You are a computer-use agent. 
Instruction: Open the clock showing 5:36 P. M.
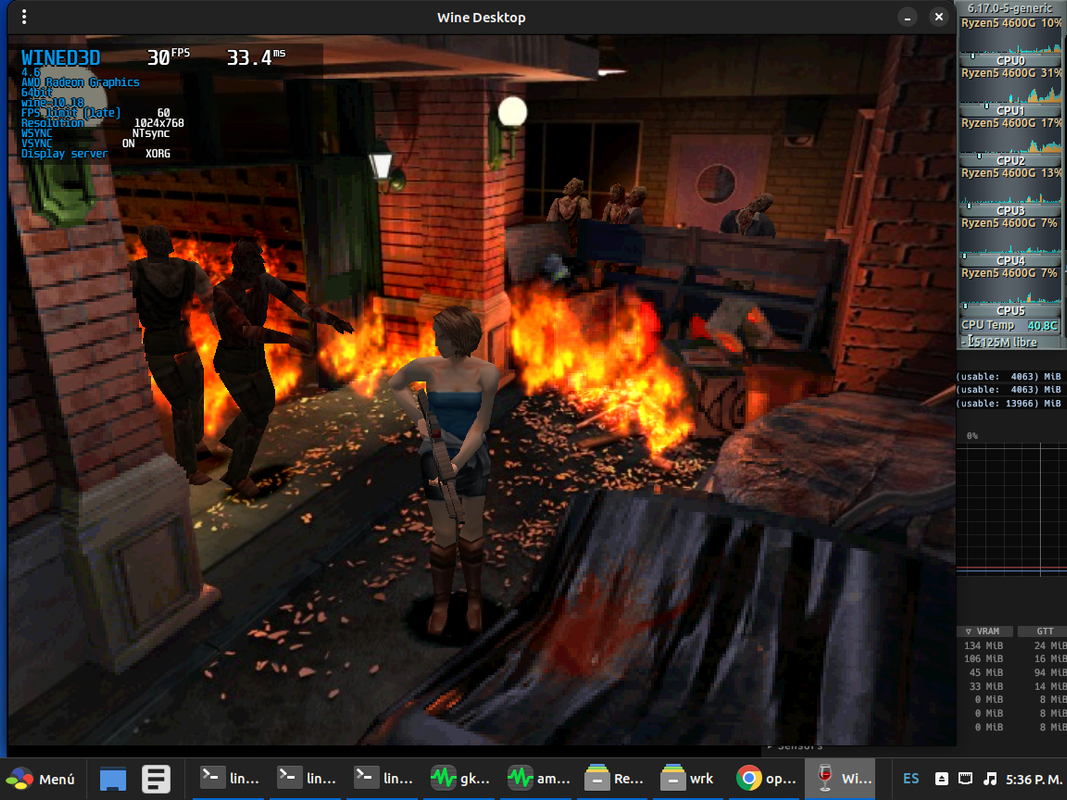click(1033, 779)
